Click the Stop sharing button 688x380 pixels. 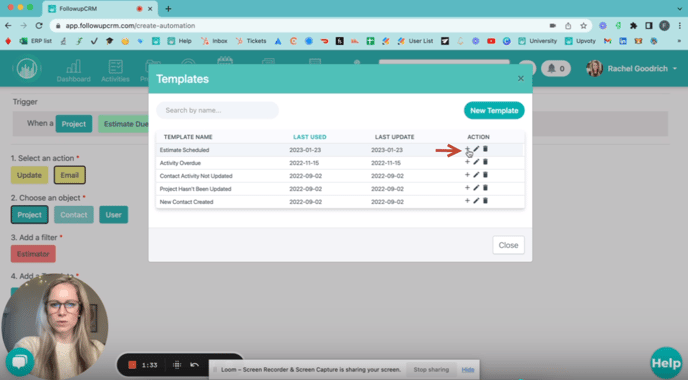click(x=431, y=369)
